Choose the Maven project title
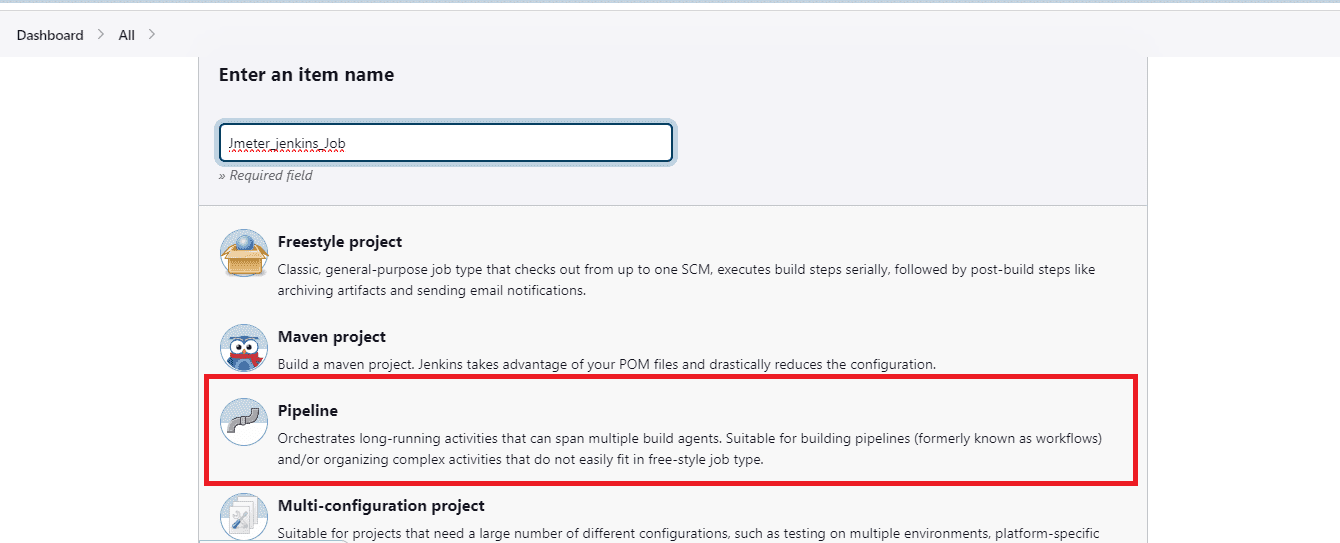This screenshot has height=543, width=1340. click(x=331, y=337)
